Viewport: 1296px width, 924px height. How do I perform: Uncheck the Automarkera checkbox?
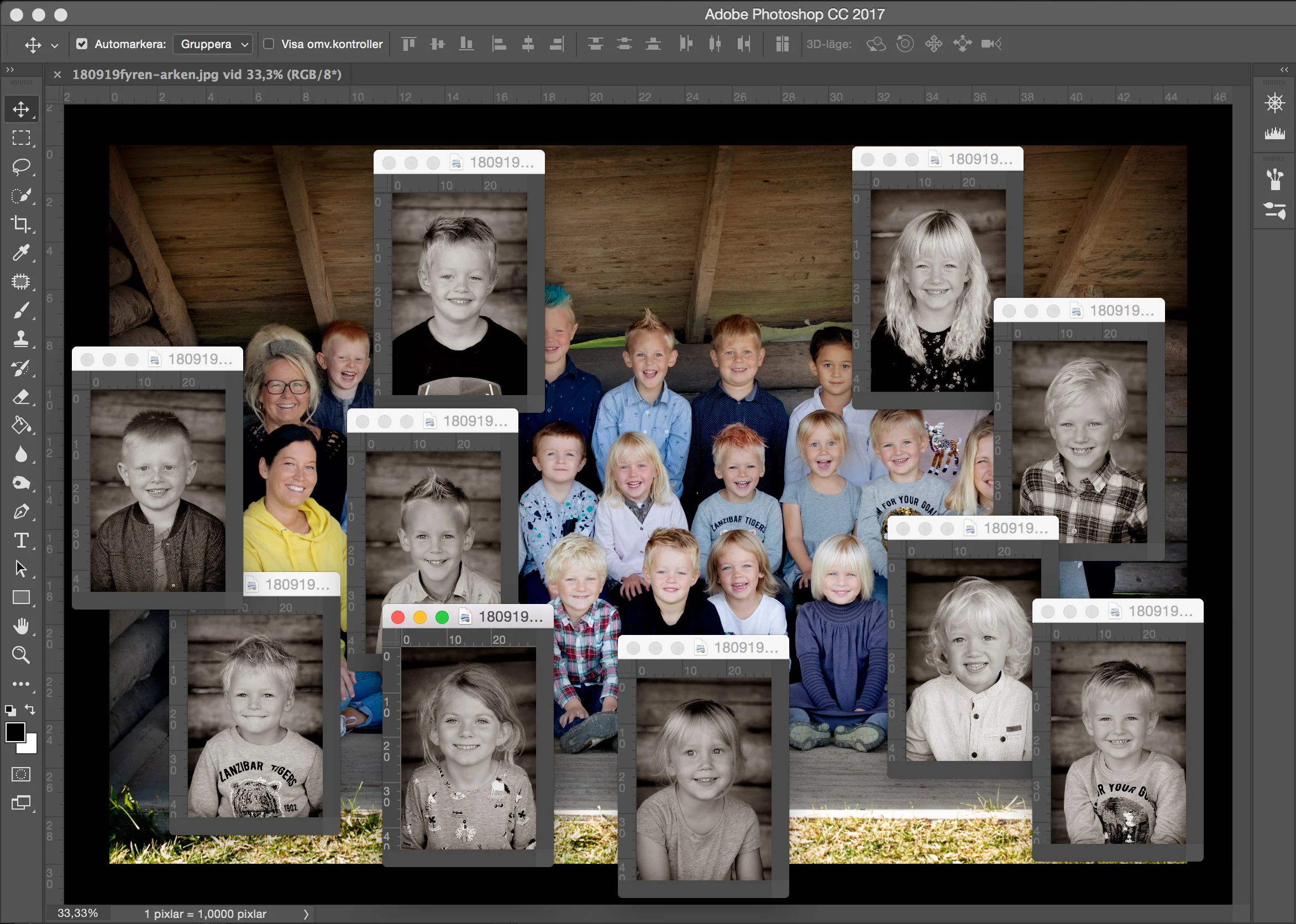pyautogui.click(x=82, y=44)
